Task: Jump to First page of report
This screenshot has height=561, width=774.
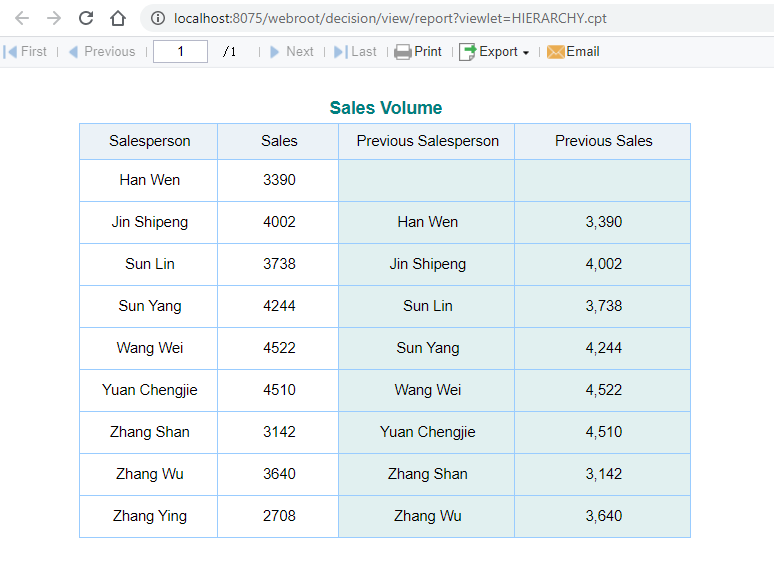Action: pyautogui.click(x=26, y=52)
